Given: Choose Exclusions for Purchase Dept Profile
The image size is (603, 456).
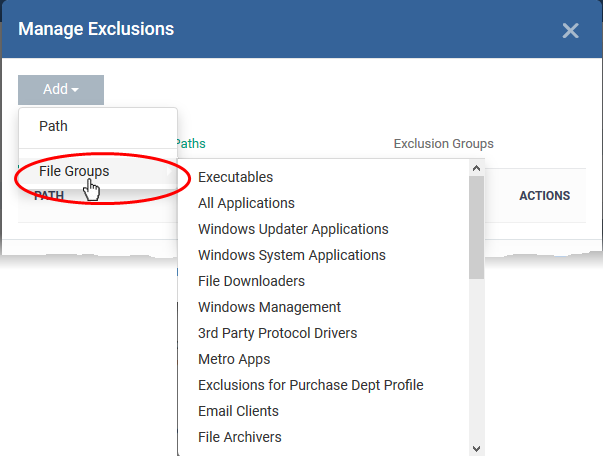Looking at the screenshot, I should (311, 385).
